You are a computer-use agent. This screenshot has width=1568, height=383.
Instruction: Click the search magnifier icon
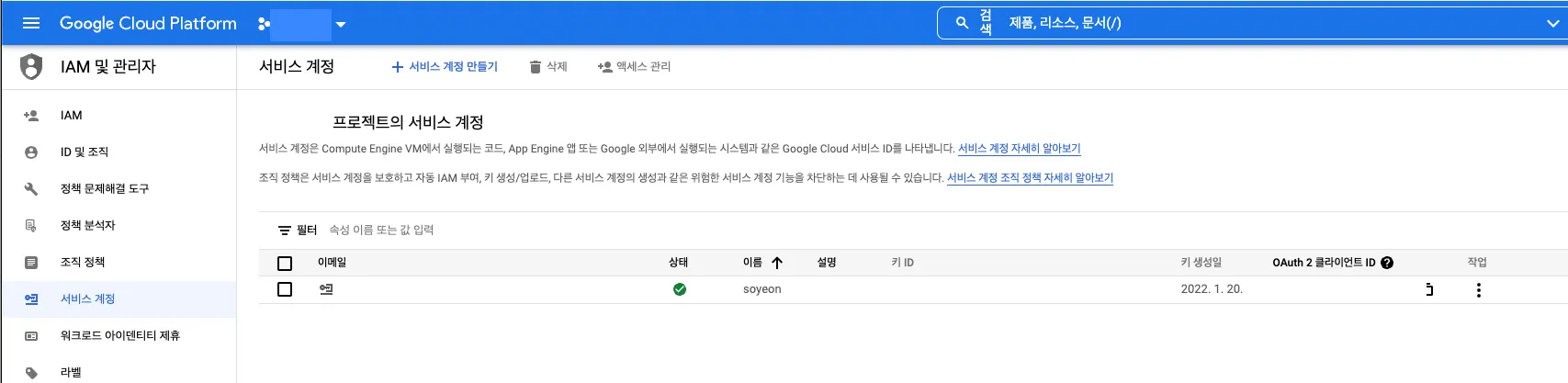click(962, 23)
